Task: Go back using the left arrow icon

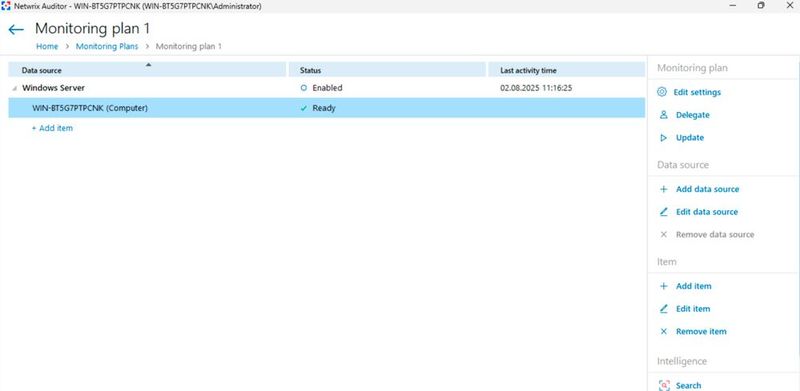Action: (x=16, y=30)
